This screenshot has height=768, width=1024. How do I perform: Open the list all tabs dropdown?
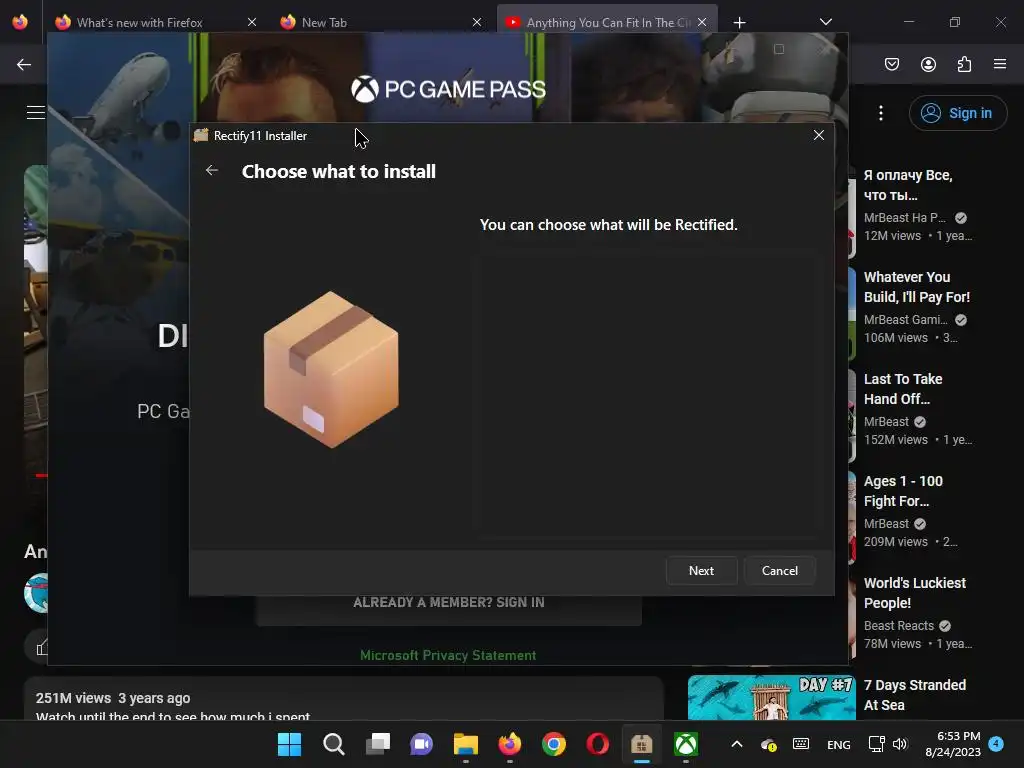pos(825,22)
